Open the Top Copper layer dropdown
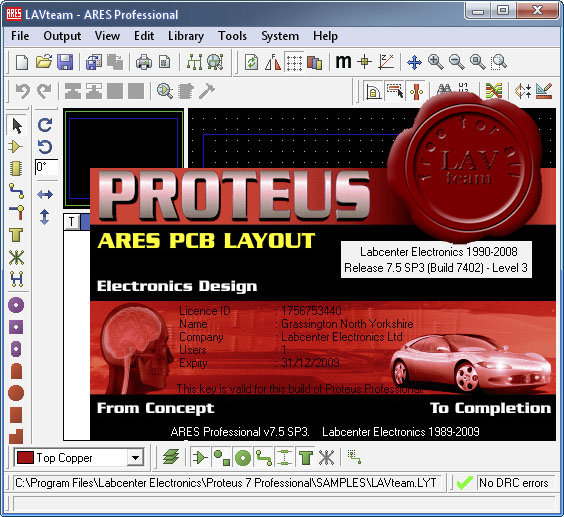Image resolution: width=564 pixels, height=517 pixels. [x=136, y=458]
